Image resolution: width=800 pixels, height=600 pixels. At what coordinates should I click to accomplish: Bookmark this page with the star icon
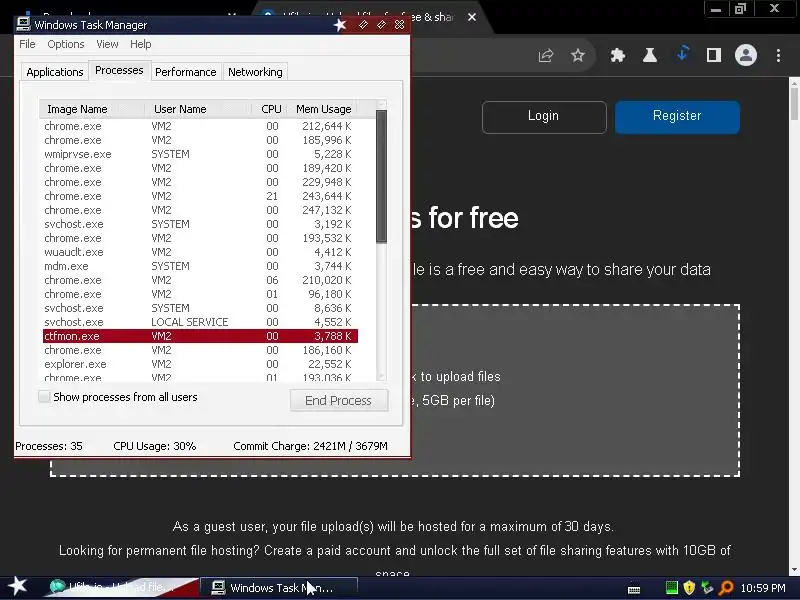[578, 55]
